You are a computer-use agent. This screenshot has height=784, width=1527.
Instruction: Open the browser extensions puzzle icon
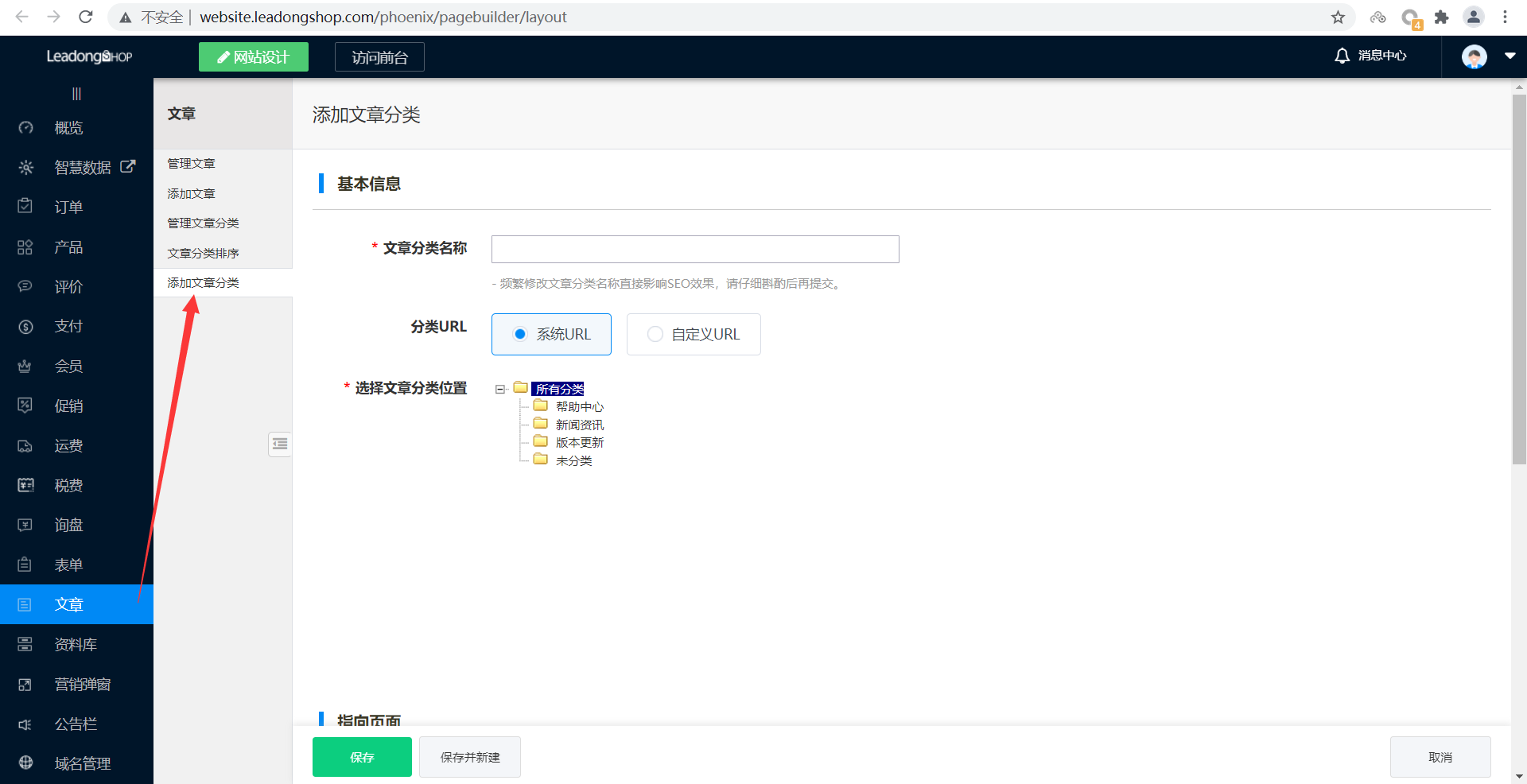coord(1441,17)
